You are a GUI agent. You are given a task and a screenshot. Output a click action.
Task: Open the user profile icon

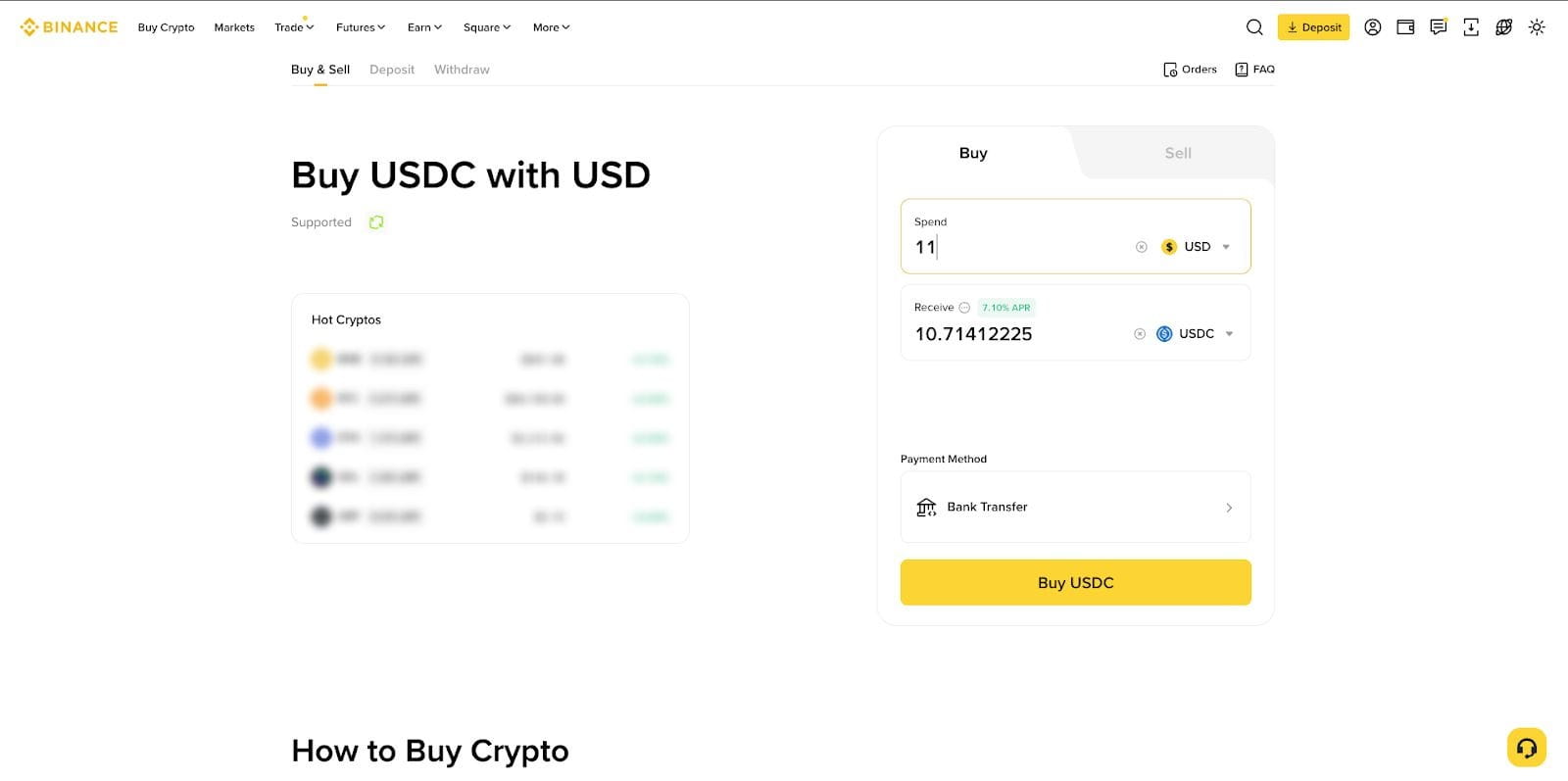coord(1372,27)
